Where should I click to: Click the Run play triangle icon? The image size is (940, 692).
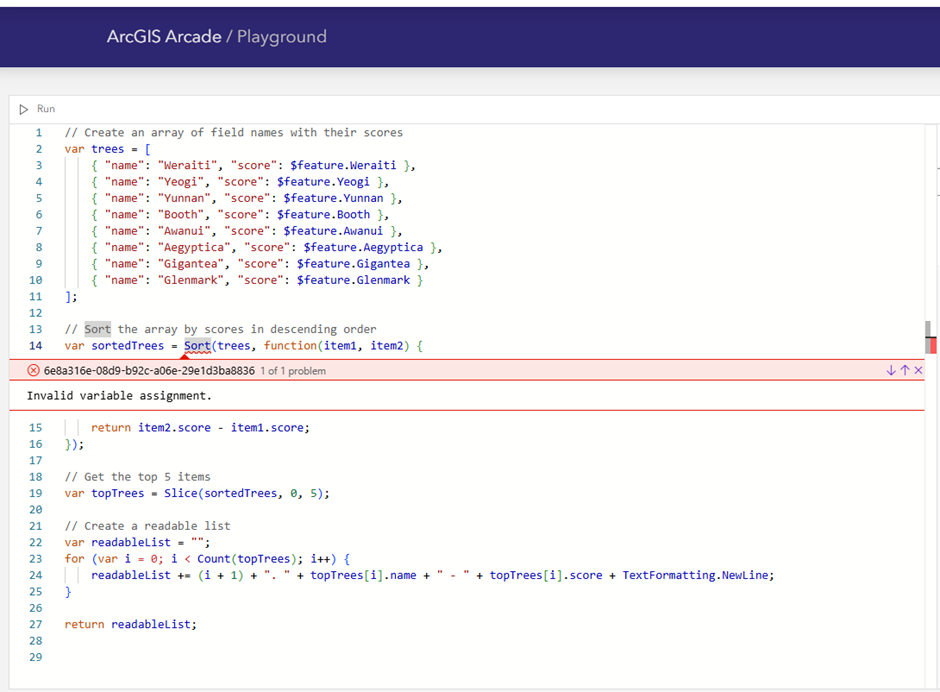point(23,109)
